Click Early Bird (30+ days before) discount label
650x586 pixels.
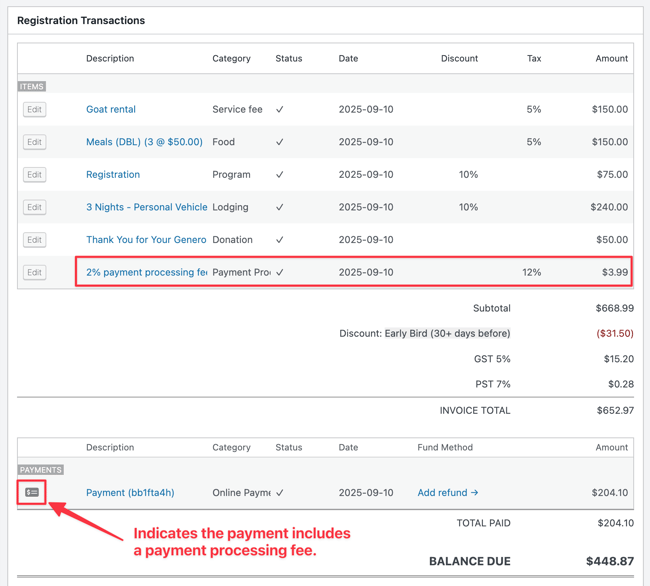coord(447,334)
